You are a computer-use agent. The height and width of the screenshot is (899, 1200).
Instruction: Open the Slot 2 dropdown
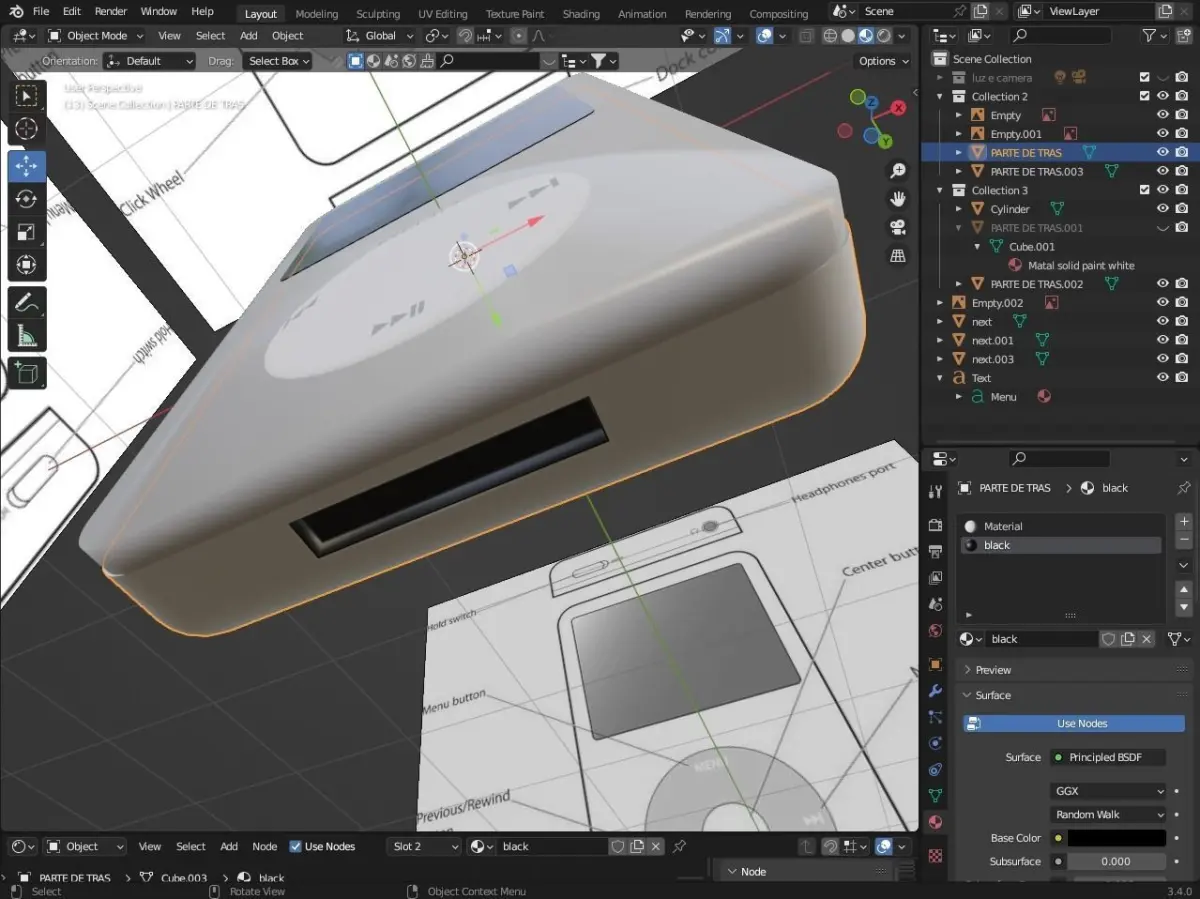click(424, 846)
